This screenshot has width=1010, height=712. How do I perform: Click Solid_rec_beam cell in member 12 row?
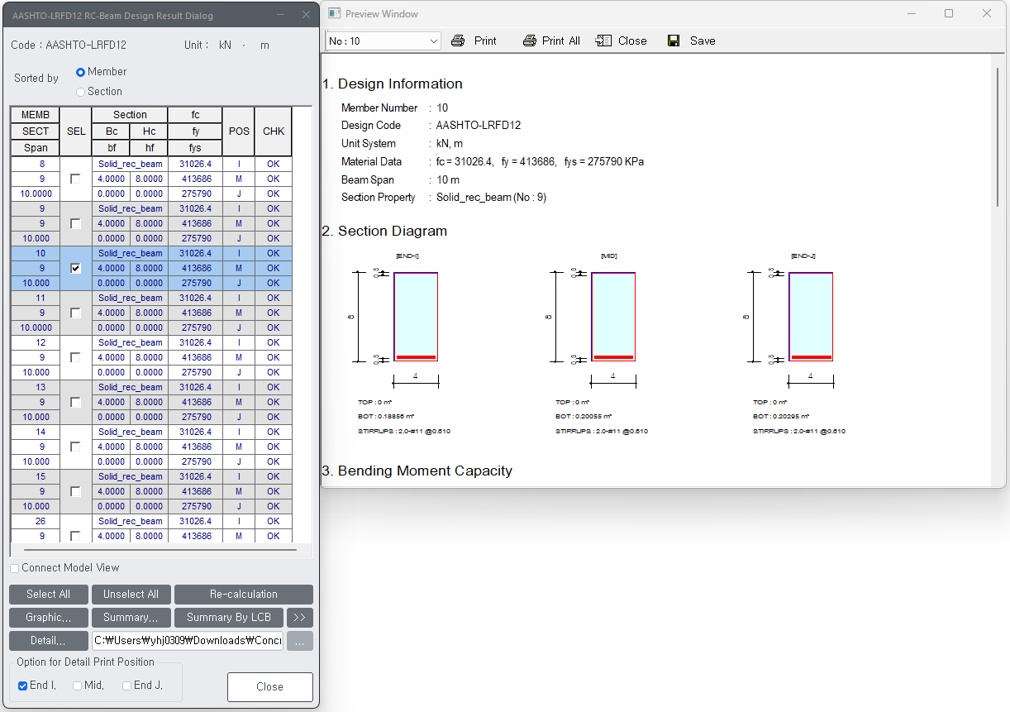[x=130, y=343]
